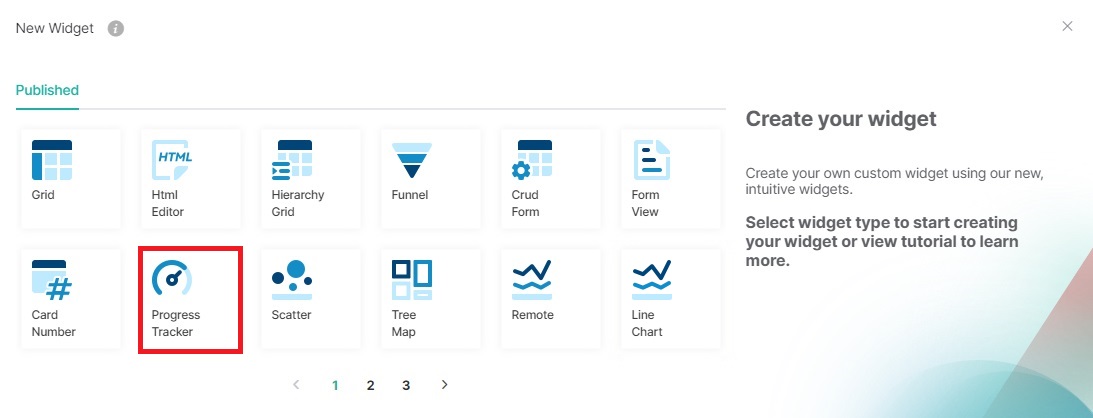Image resolution: width=1093 pixels, height=418 pixels.
Task: Switch to the Published tab
Action: click(47, 90)
